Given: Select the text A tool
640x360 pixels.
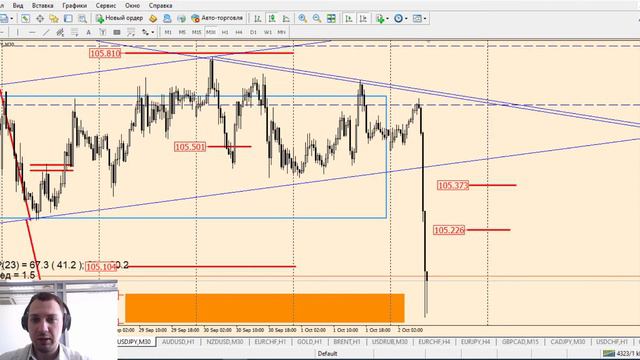Looking at the screenshot, I should [88, 32].
